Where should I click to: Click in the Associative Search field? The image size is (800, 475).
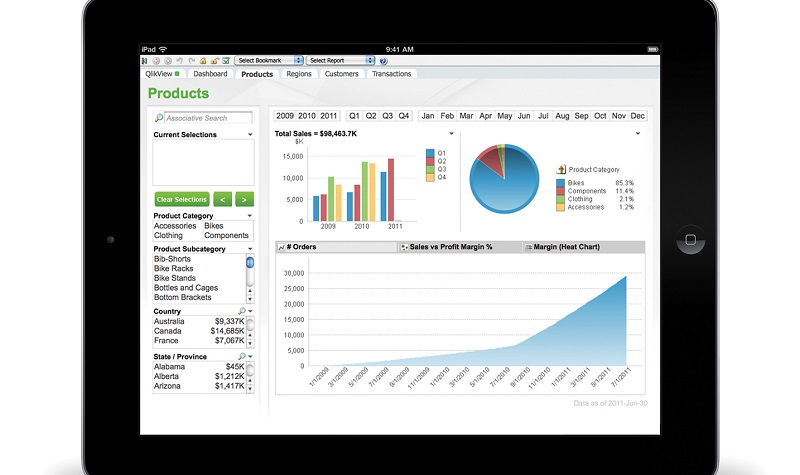(208, 118)
